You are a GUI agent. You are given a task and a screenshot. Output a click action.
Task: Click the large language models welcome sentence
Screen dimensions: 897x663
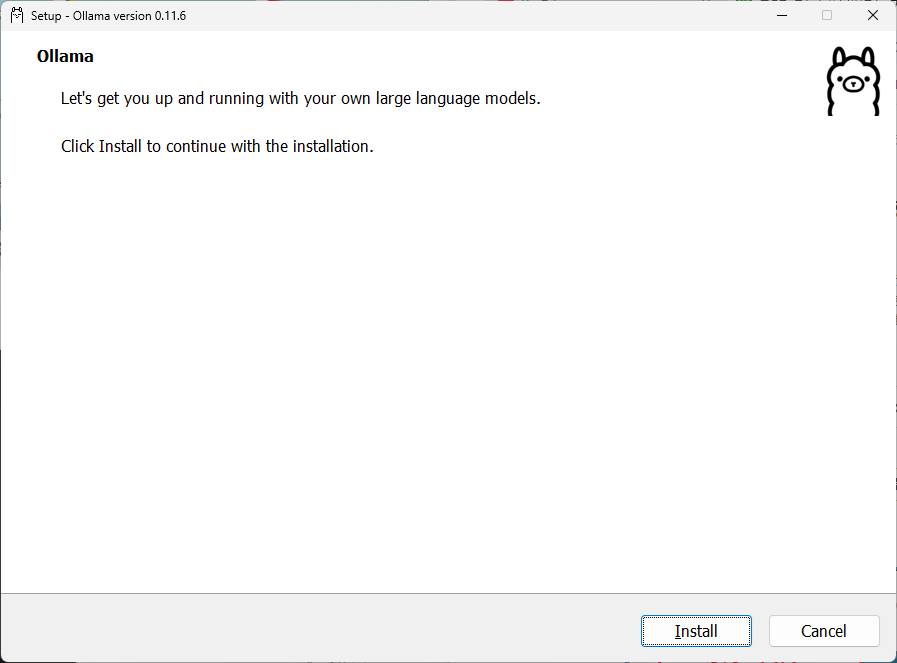300,98
